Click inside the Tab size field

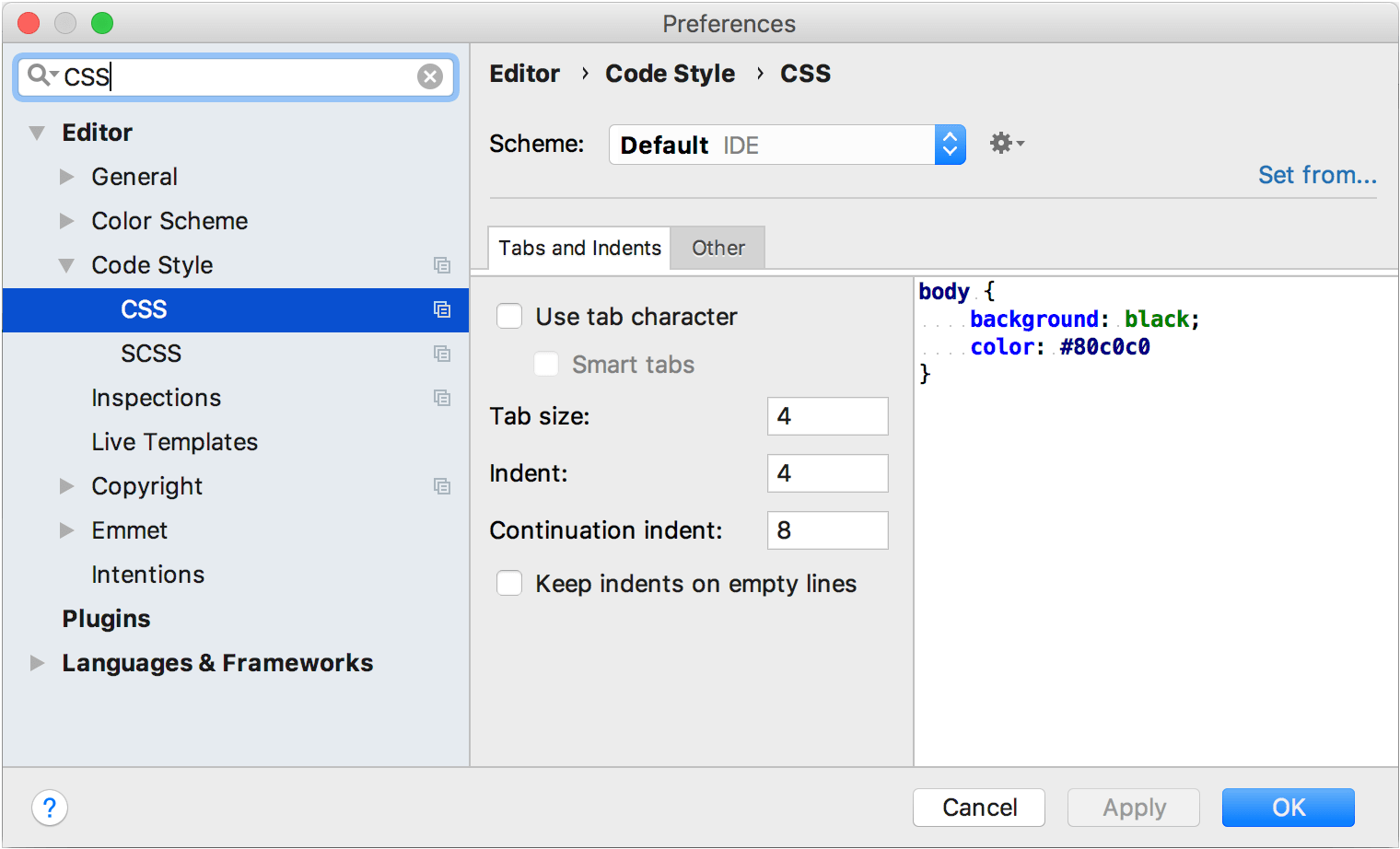click(x=826, y=416)
